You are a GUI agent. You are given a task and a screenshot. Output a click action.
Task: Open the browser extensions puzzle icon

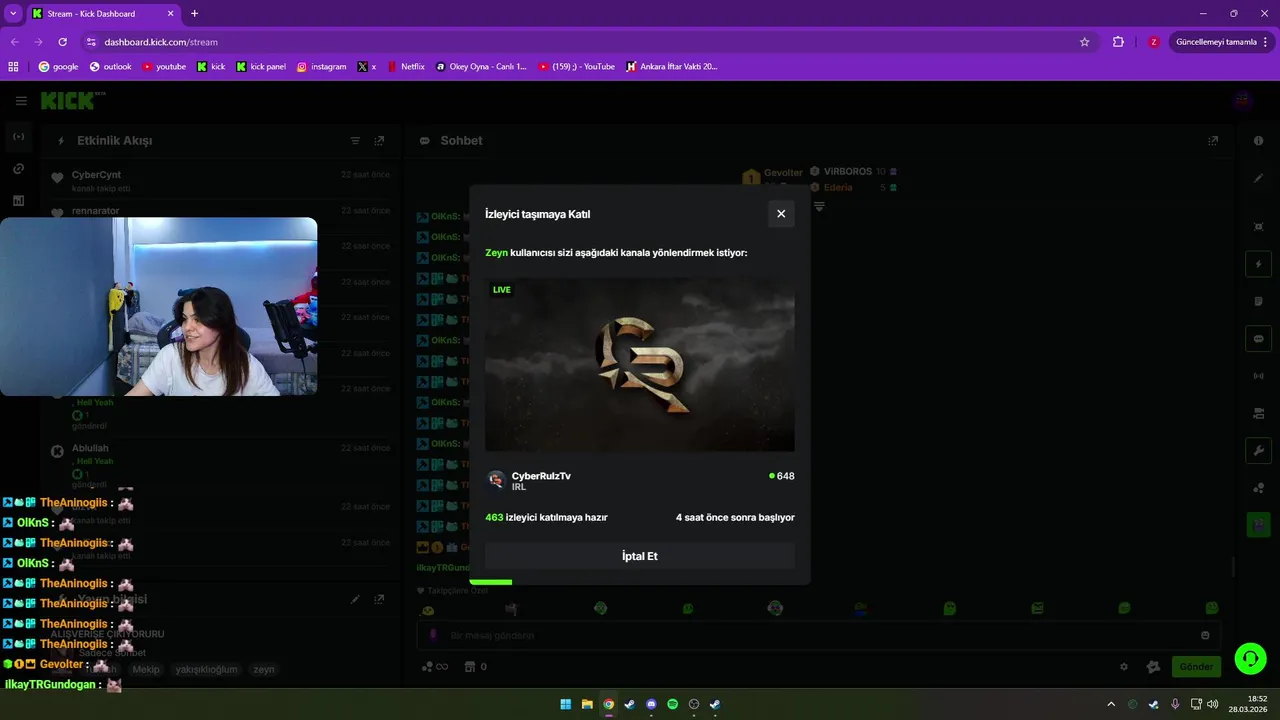(1118, 42)
